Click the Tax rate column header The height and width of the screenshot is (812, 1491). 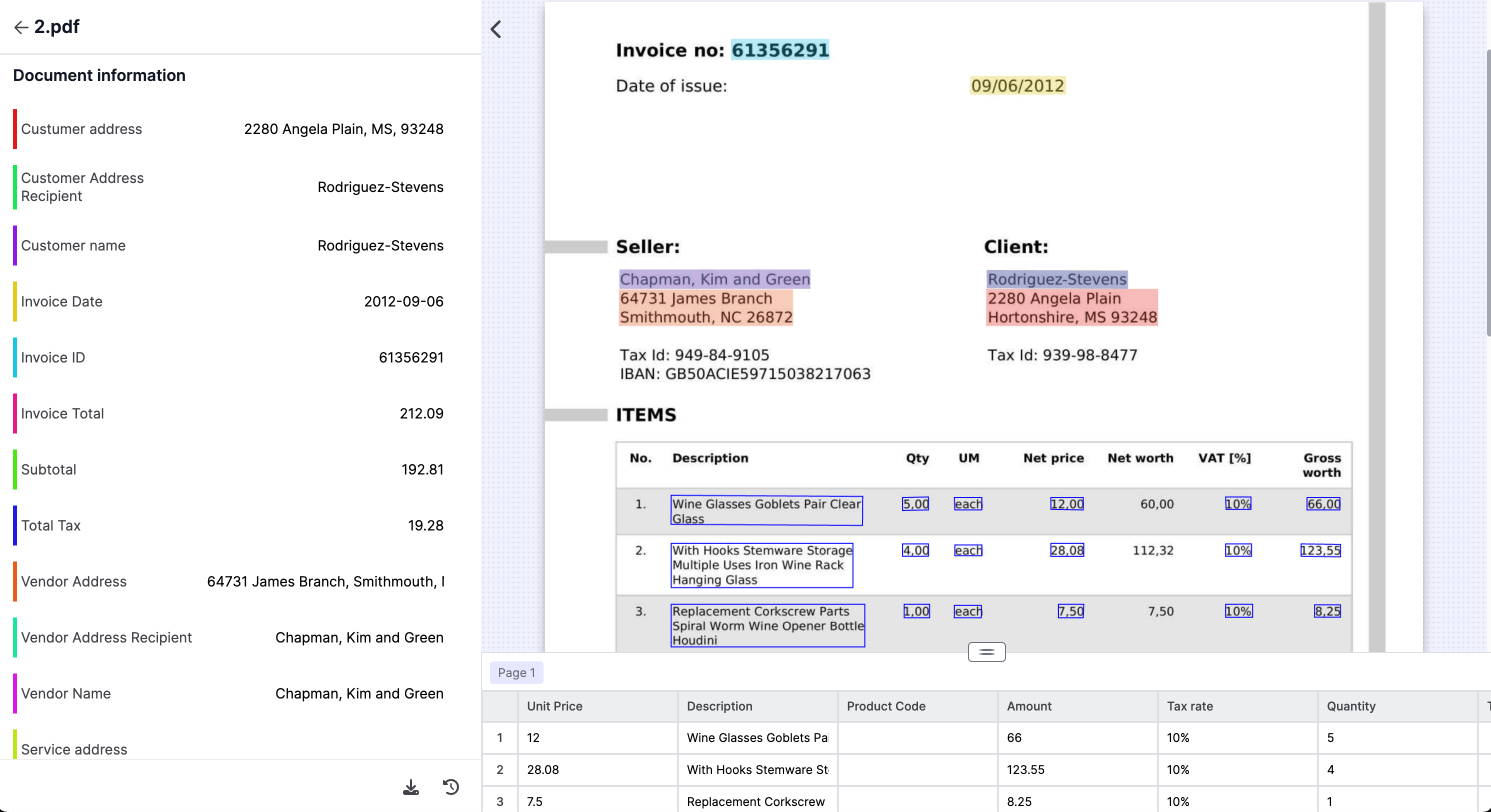point(1238,706)
